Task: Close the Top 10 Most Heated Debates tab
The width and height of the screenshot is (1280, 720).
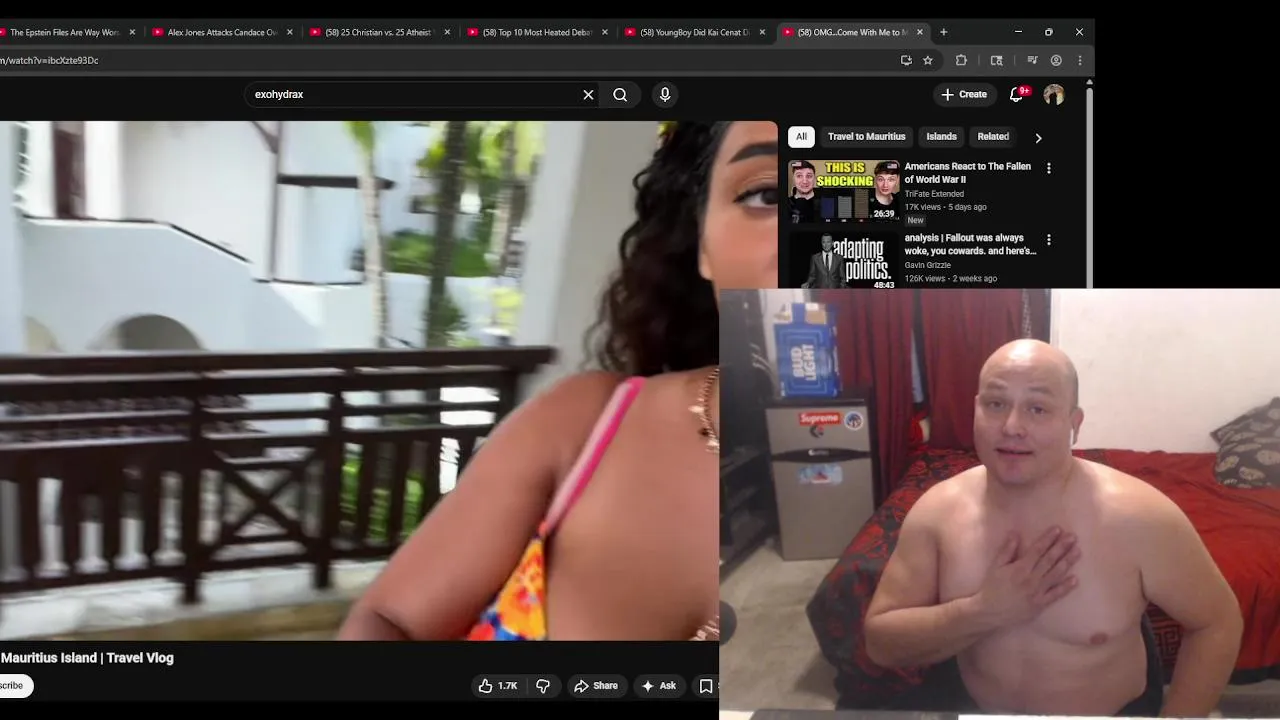Action: pos(604,32)
